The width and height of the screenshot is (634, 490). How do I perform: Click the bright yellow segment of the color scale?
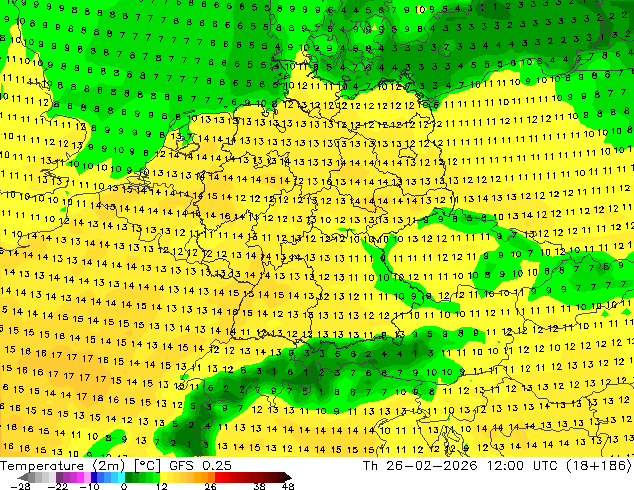[x=163, y=477]
